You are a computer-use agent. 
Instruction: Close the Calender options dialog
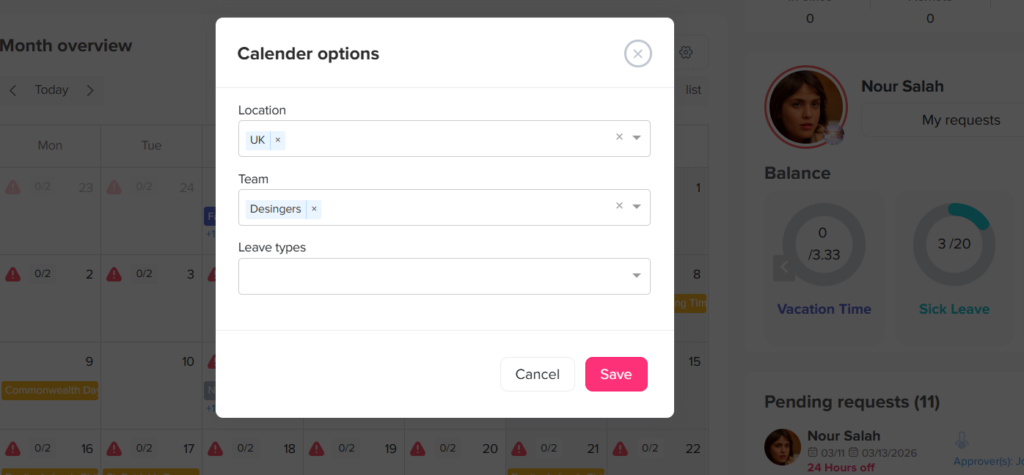coord(637,54)
